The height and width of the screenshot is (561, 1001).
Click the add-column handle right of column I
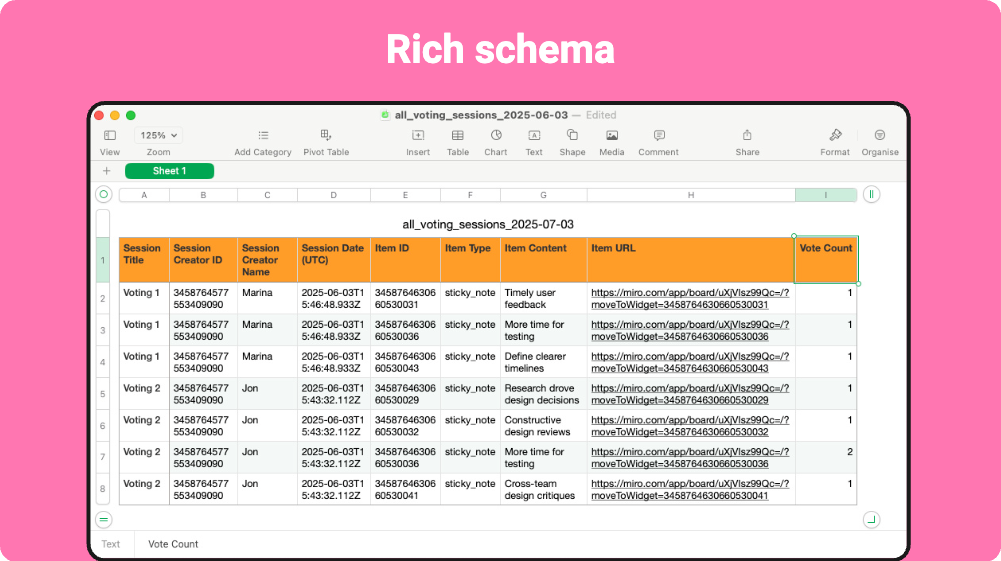[x=871, y=195]
